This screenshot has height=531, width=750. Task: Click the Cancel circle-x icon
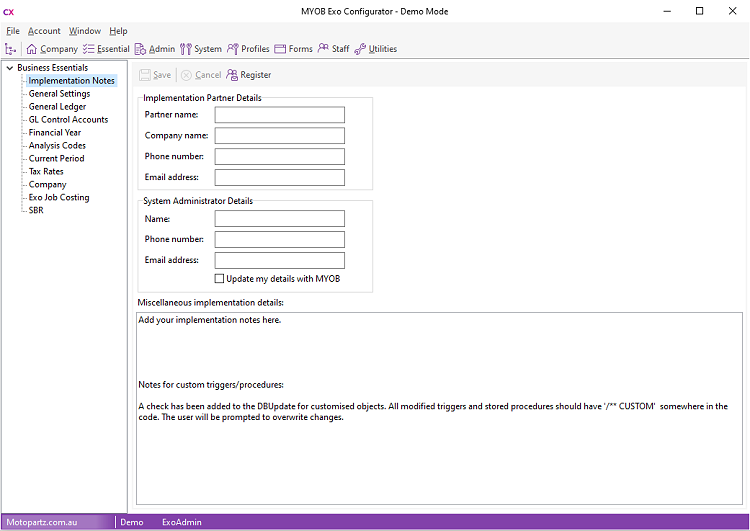tap(187, 75)
